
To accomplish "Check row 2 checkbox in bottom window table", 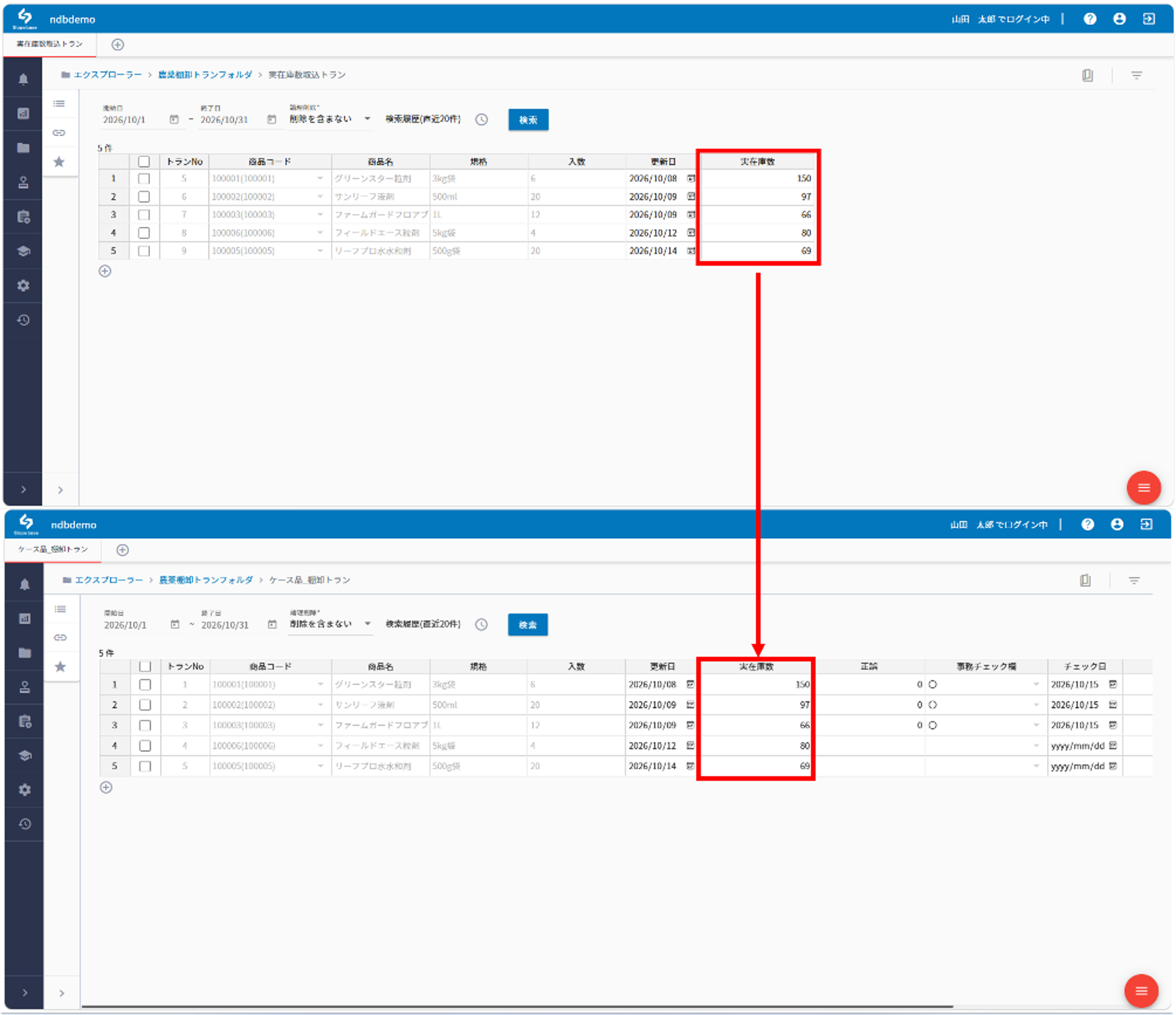I will click(x=145, y=705).
